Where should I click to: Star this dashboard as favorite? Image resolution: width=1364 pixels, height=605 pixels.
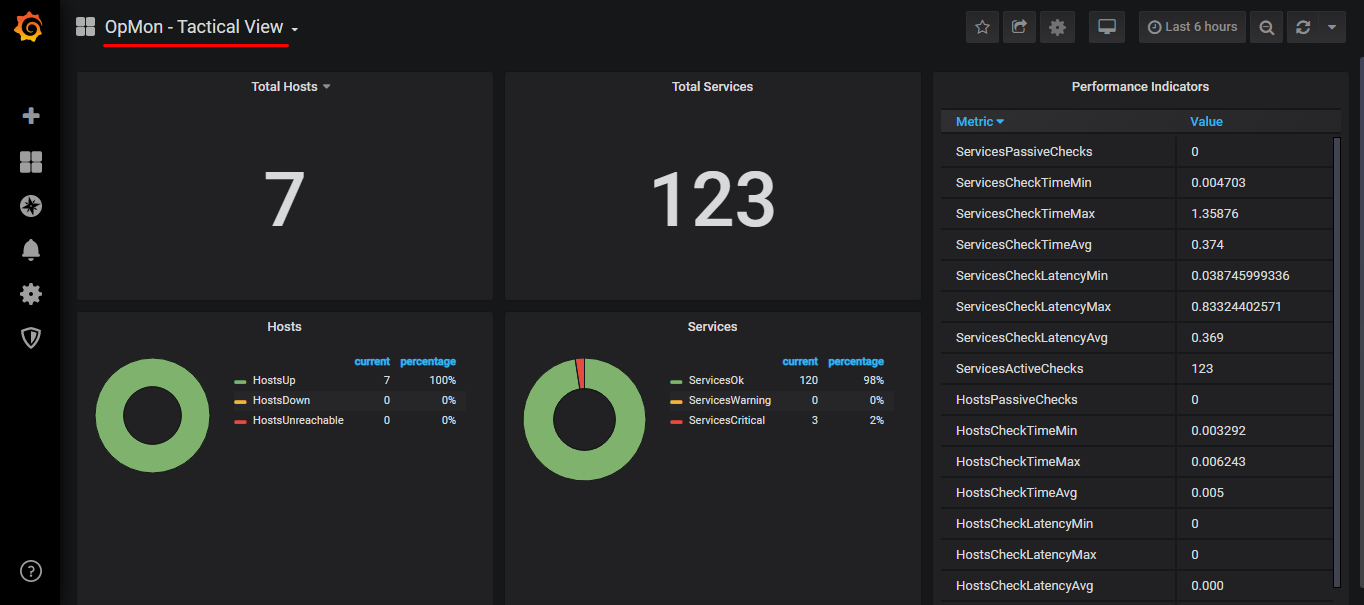click(x=982, y=28)
